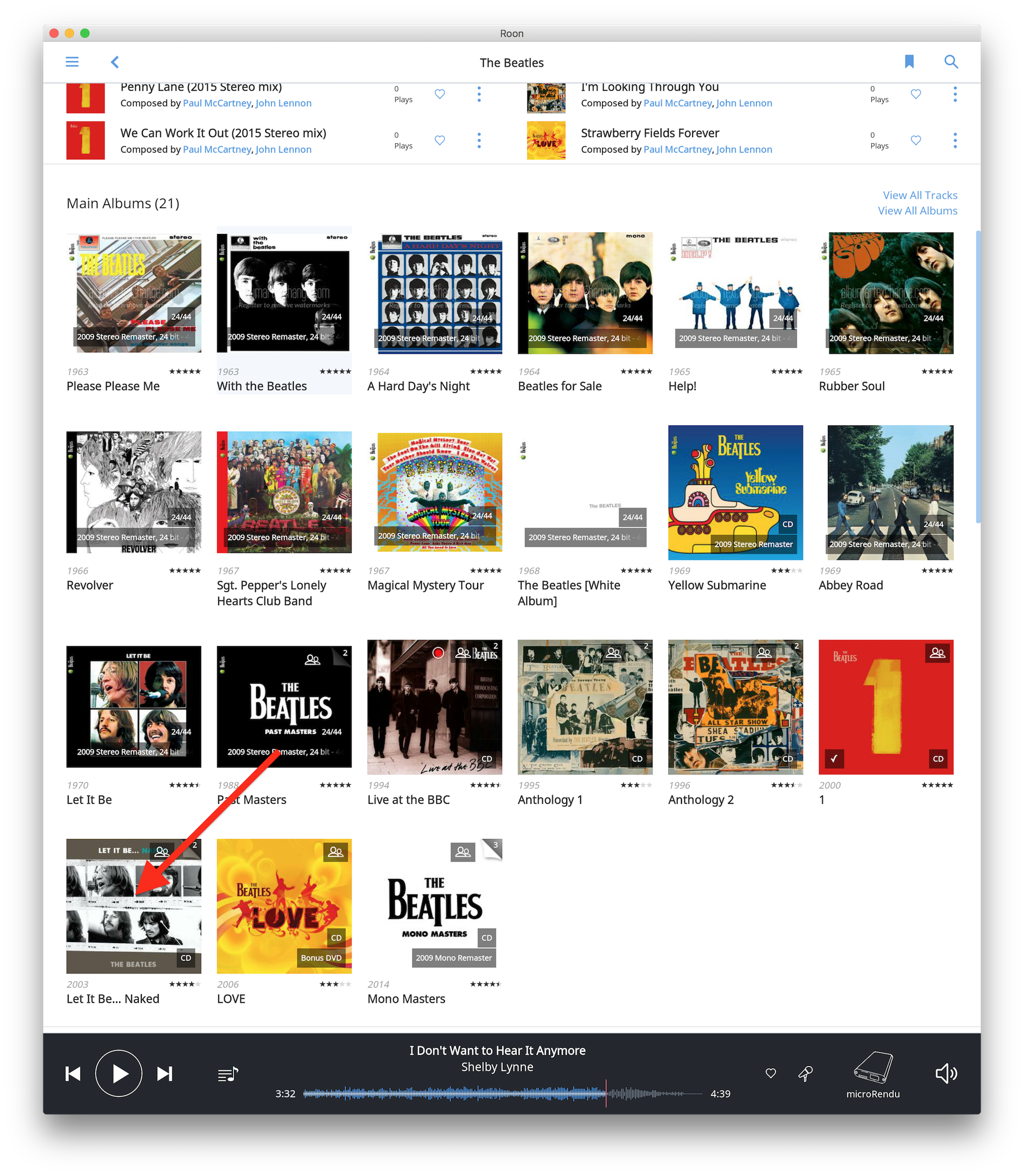1024x1176 pixels.
Task: Click the Bonus DVD tag on LOVE
Action: point(321,958)
